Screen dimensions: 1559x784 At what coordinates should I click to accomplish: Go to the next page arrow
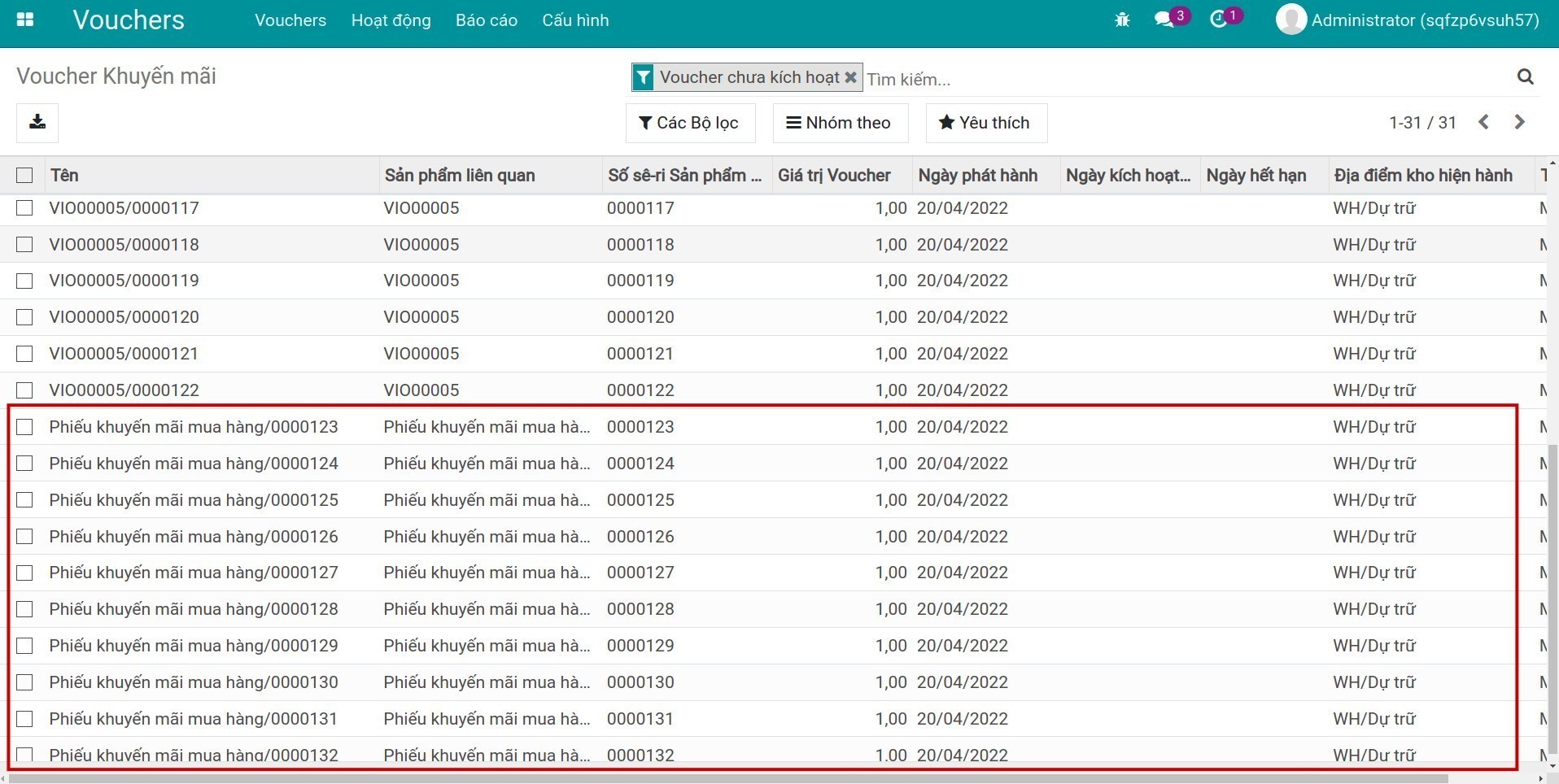tap(1519, 122)
